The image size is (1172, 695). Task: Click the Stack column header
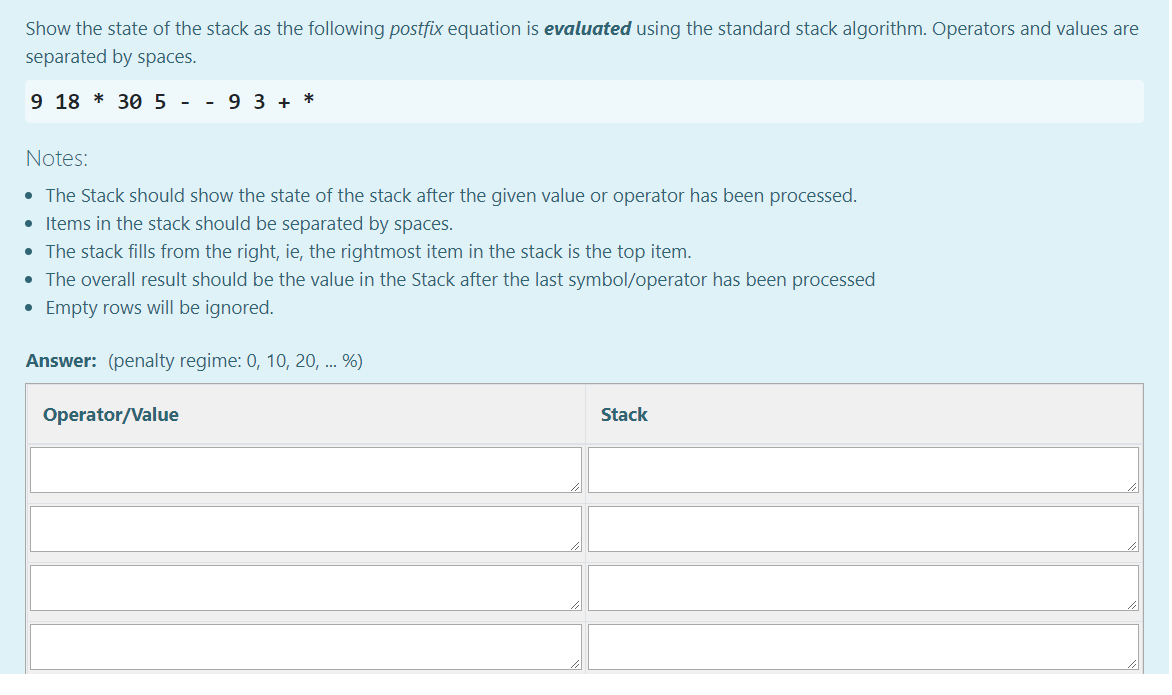[624, 414]
